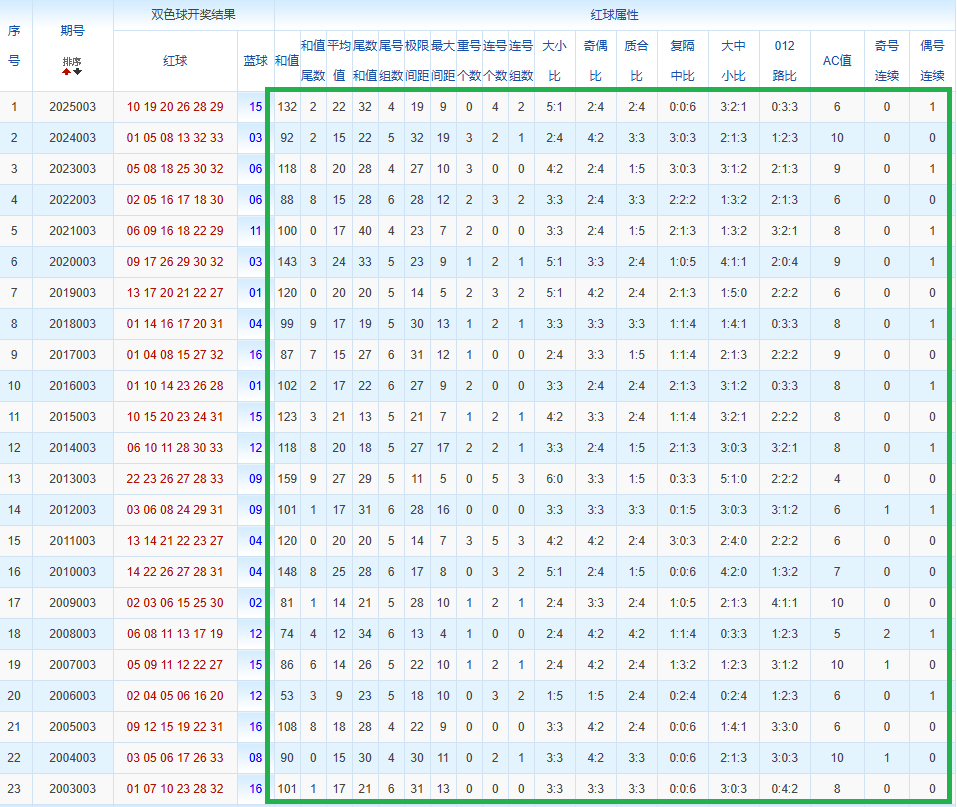The image size is (957, 807).
Task: Select the AC值 column header
Action: click(x=836, y=60)
